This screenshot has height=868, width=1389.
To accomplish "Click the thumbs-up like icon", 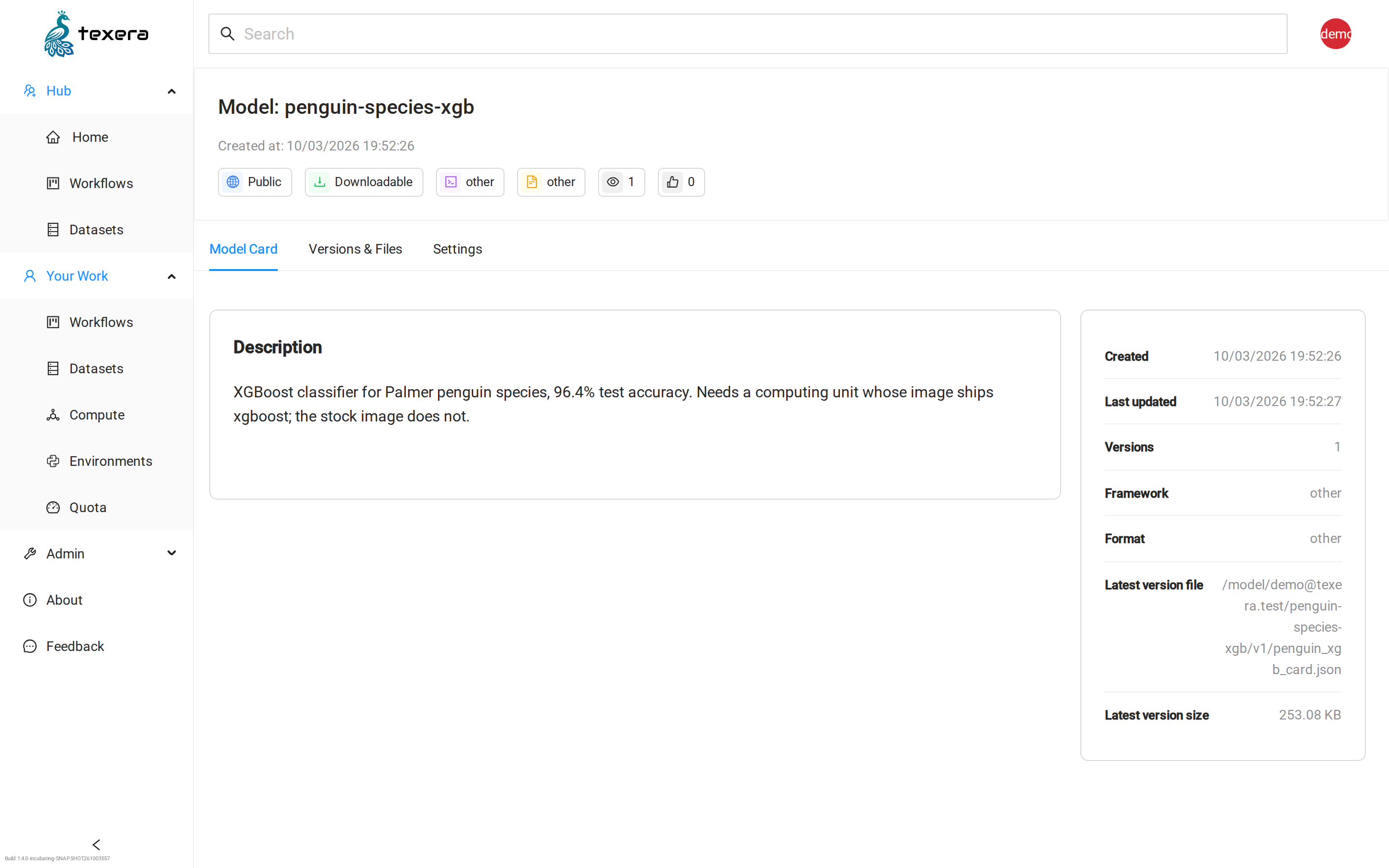I will coord(673,182).
